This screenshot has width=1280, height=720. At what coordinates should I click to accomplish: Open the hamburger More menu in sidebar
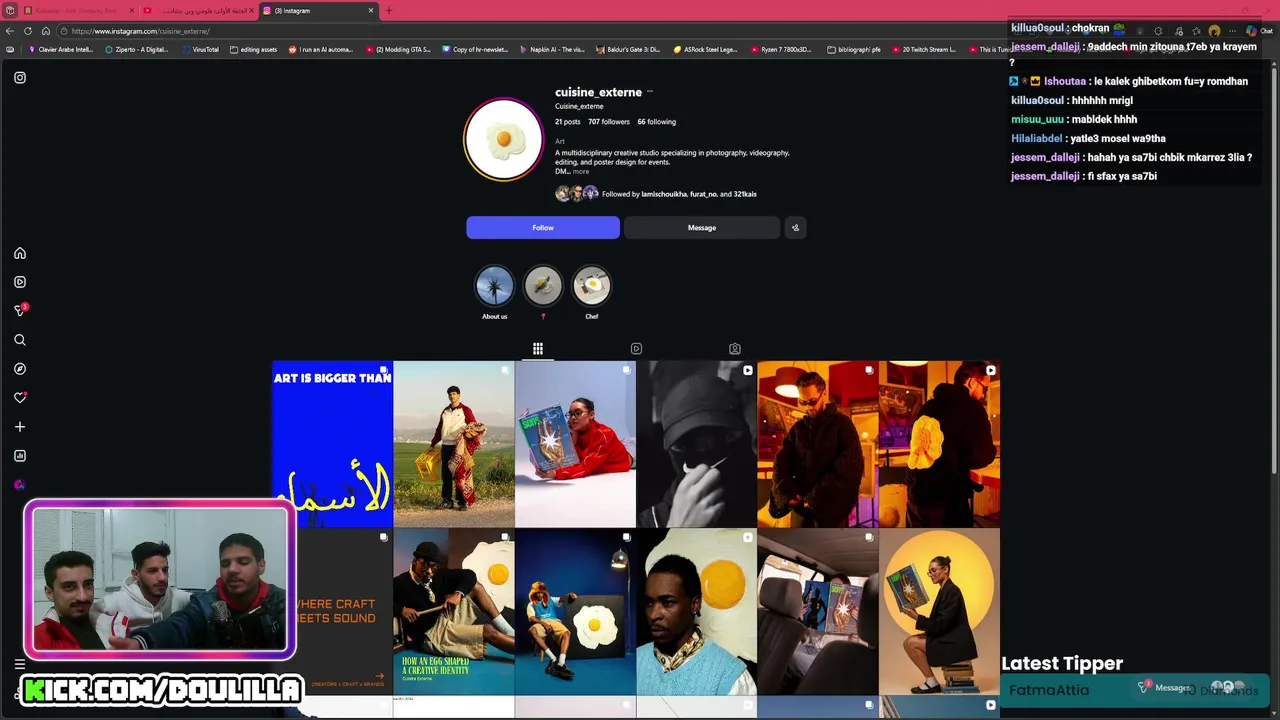coord(19,664)
